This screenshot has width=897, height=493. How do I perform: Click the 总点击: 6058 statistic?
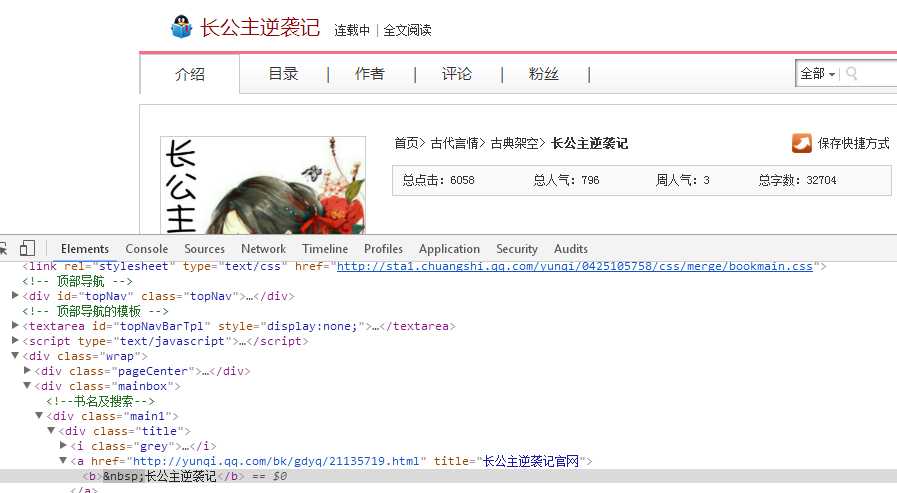pos(438,180)
